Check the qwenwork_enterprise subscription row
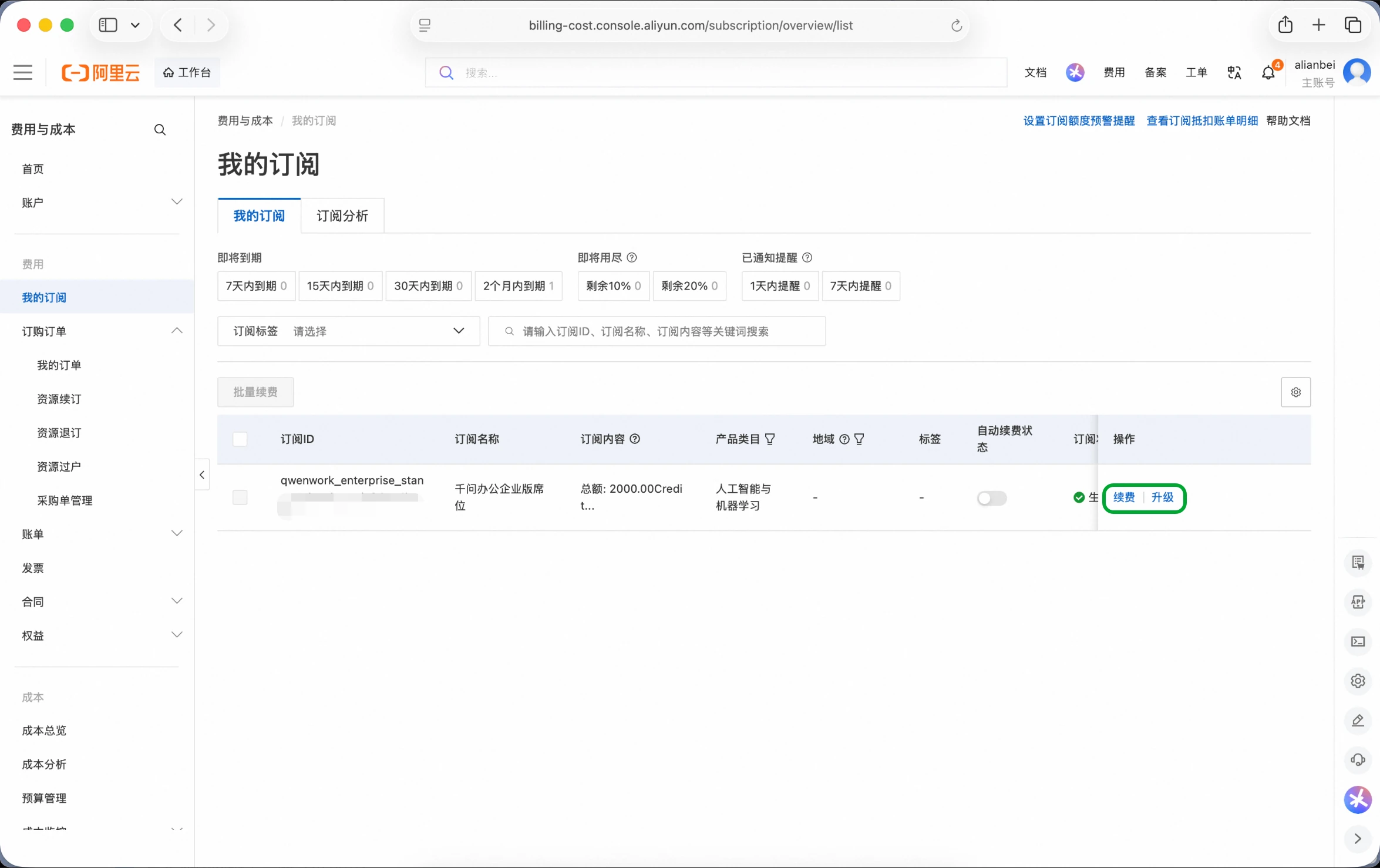 [240, 497]
